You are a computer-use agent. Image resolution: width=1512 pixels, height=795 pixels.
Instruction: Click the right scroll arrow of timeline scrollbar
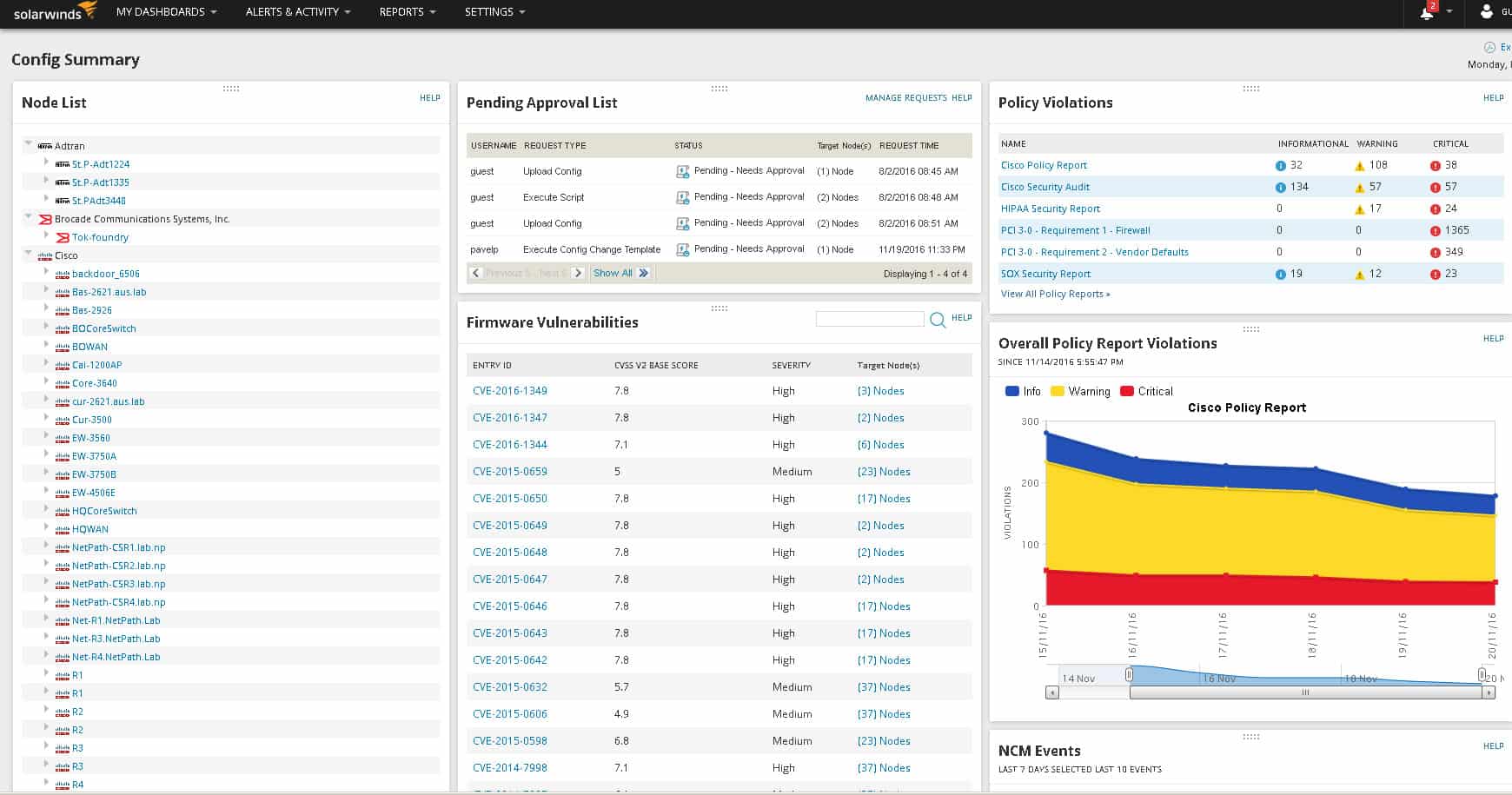click(1489, 692)
